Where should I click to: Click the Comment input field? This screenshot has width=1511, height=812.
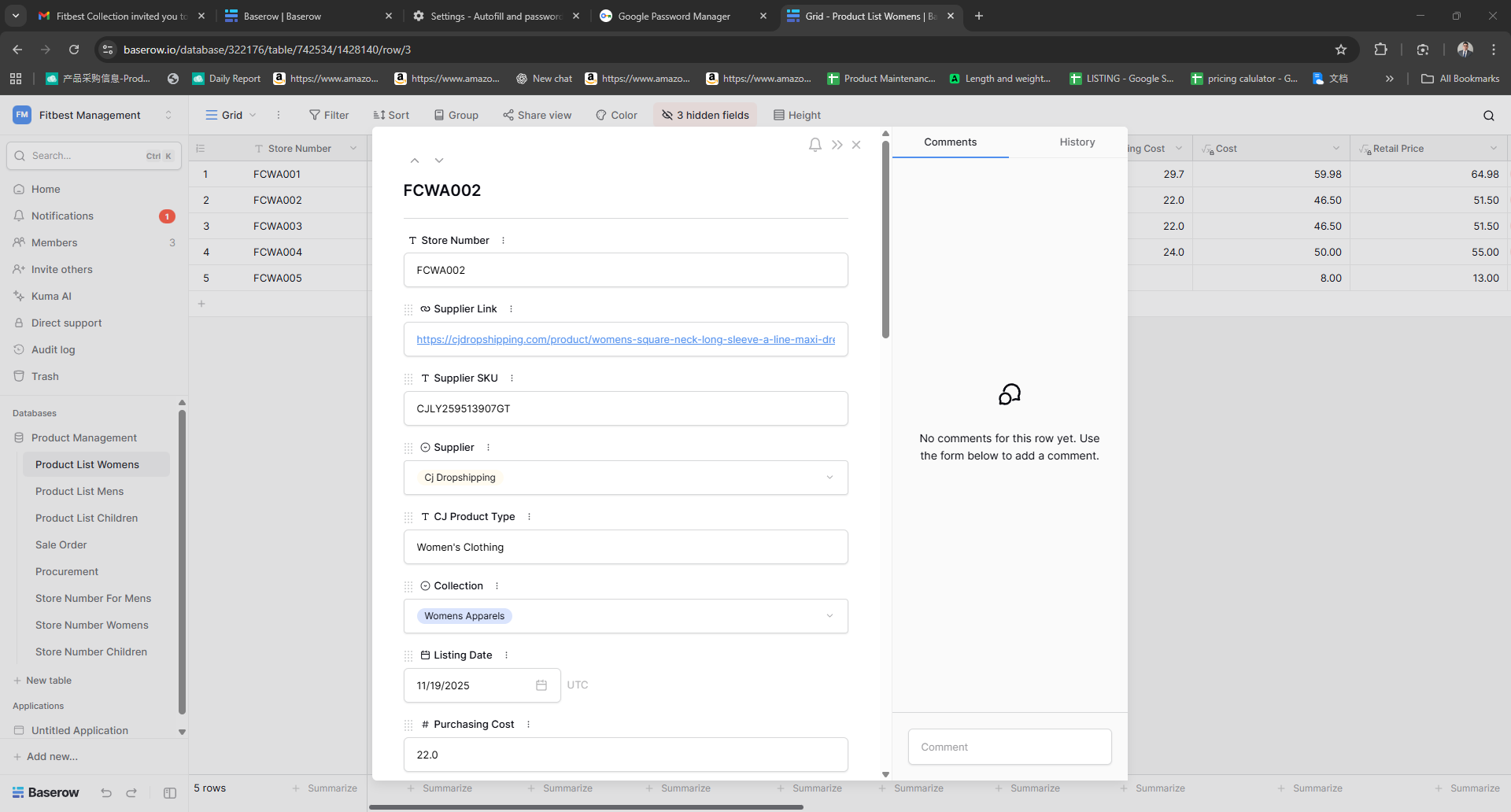point(1010,747)
